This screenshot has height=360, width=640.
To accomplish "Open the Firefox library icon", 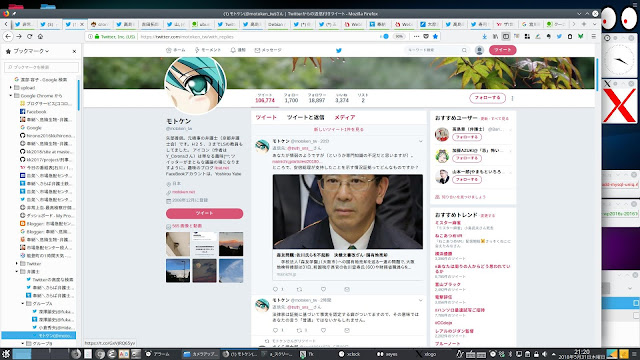I will [x=495, y=36].
